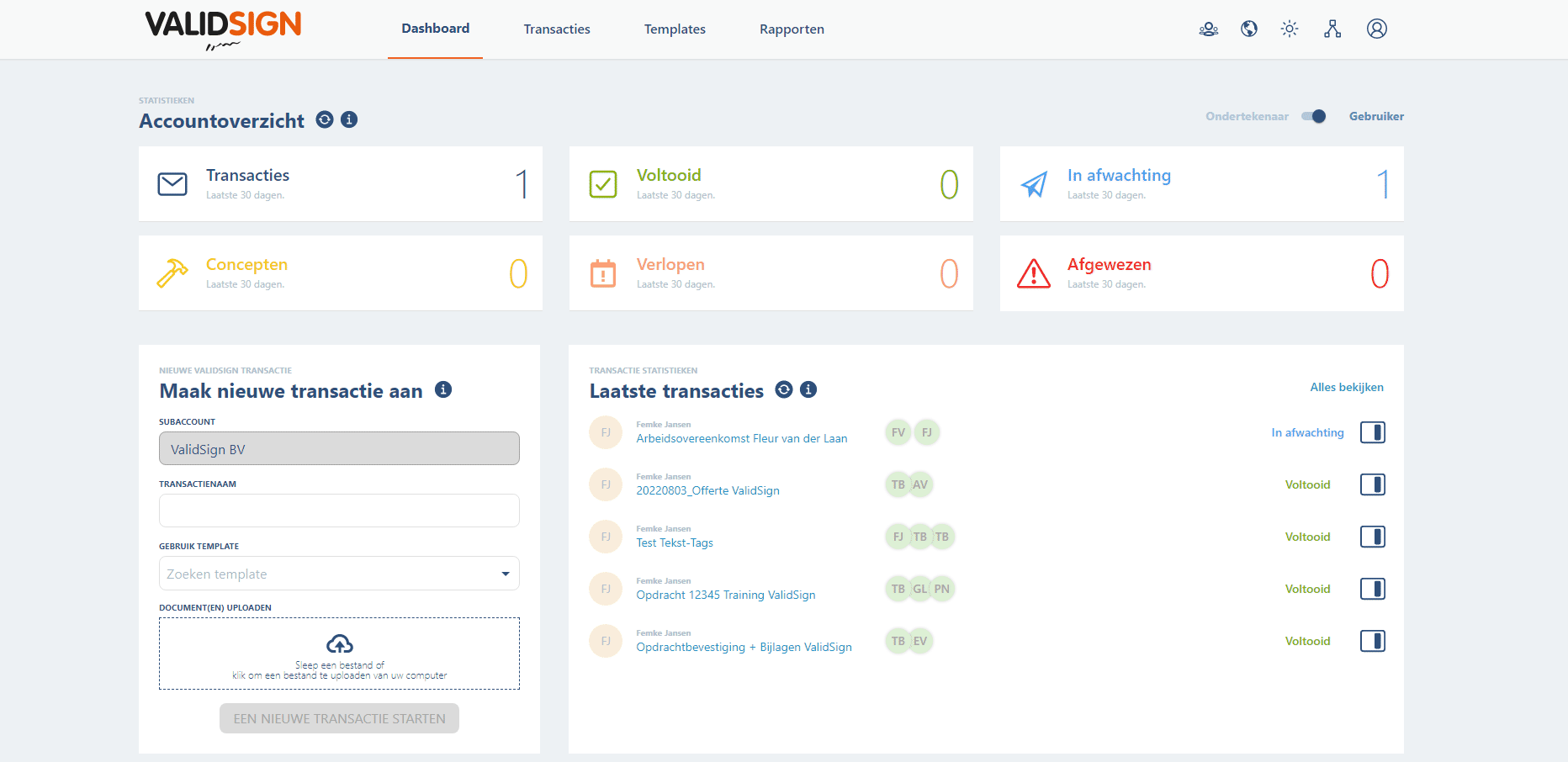The height and width of the screenshot is (762, 1568).
Task: Toggle side panel for Arbeidsovereenkomst Fleur van der Laan
Action: pyautogui.click(x=1372, y=433)
